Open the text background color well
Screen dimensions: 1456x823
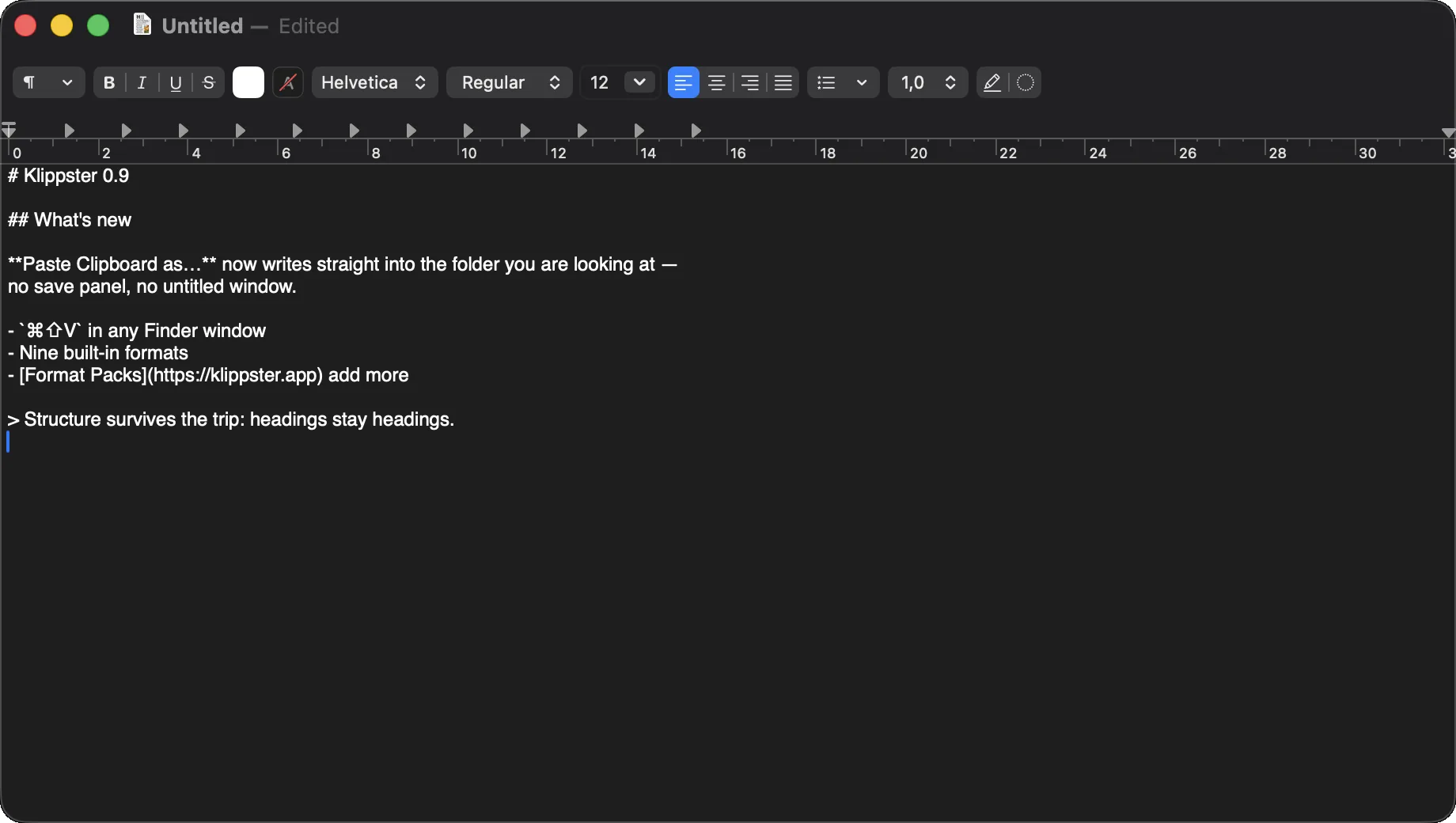pyautogui.click(x=288, y=82)
